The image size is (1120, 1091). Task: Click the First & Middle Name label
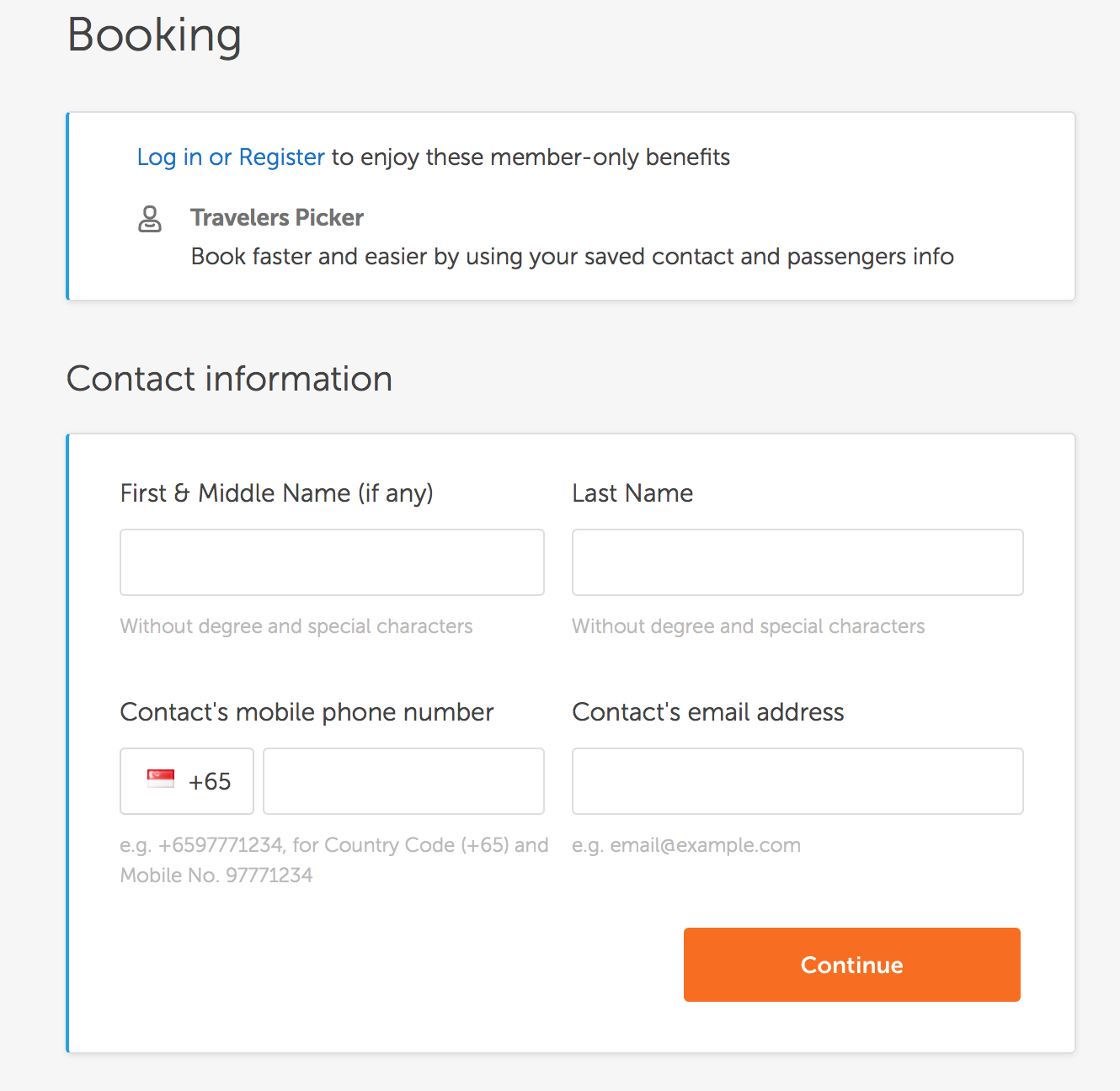276,493
